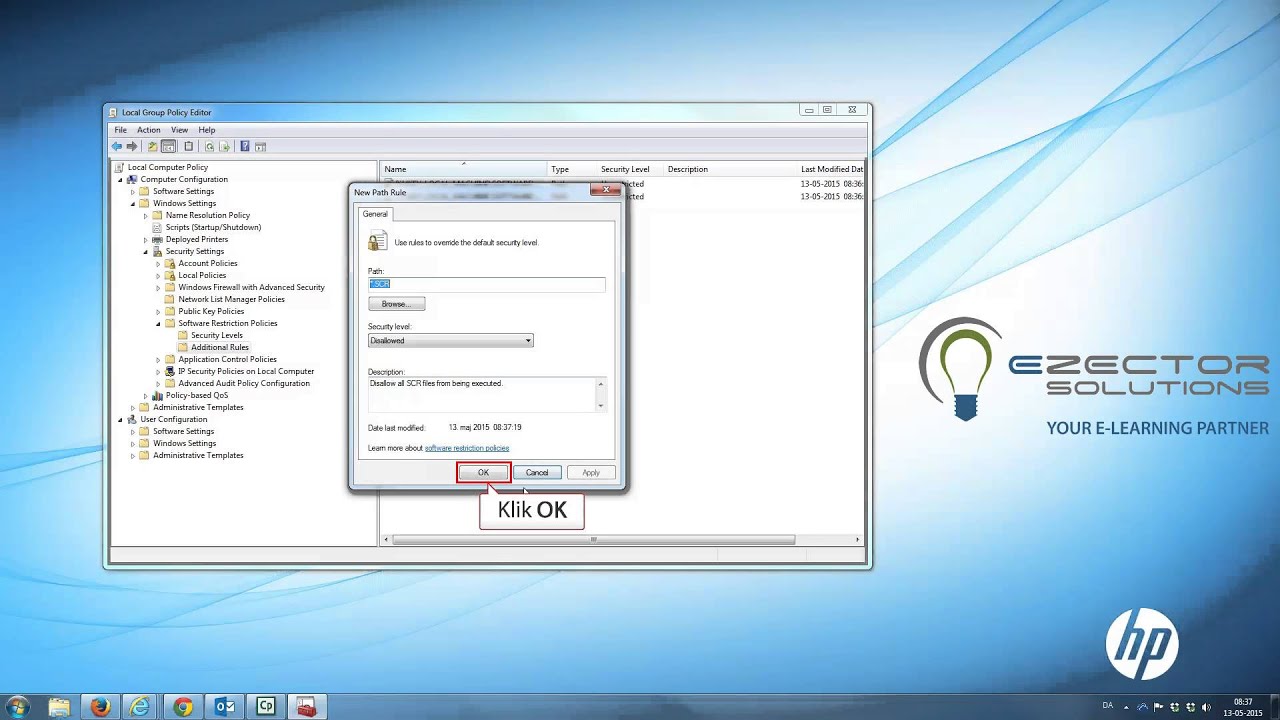
Task: Click the Refresh toolbar icon
Action: (209, 147)
